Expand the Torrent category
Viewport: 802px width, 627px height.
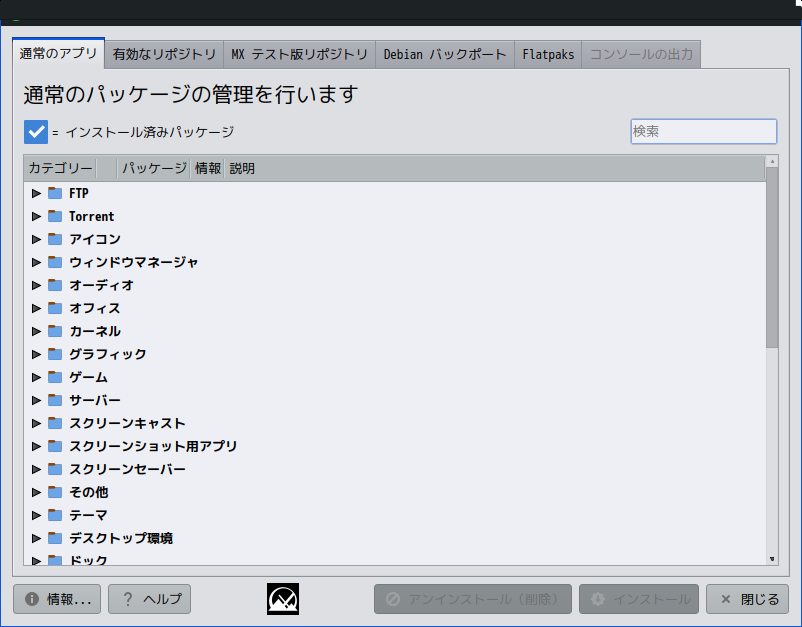point(36,216)
